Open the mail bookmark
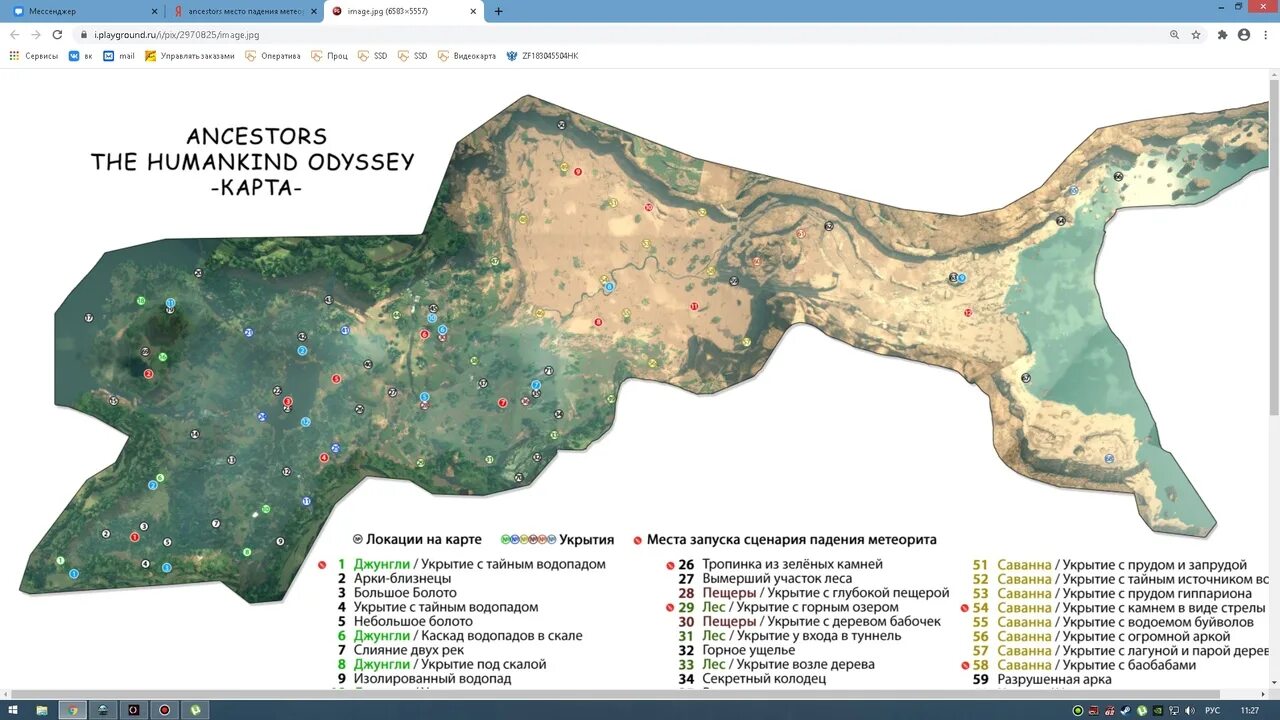Viewport: 1280px width, 720px height. [x=119, y=56]
